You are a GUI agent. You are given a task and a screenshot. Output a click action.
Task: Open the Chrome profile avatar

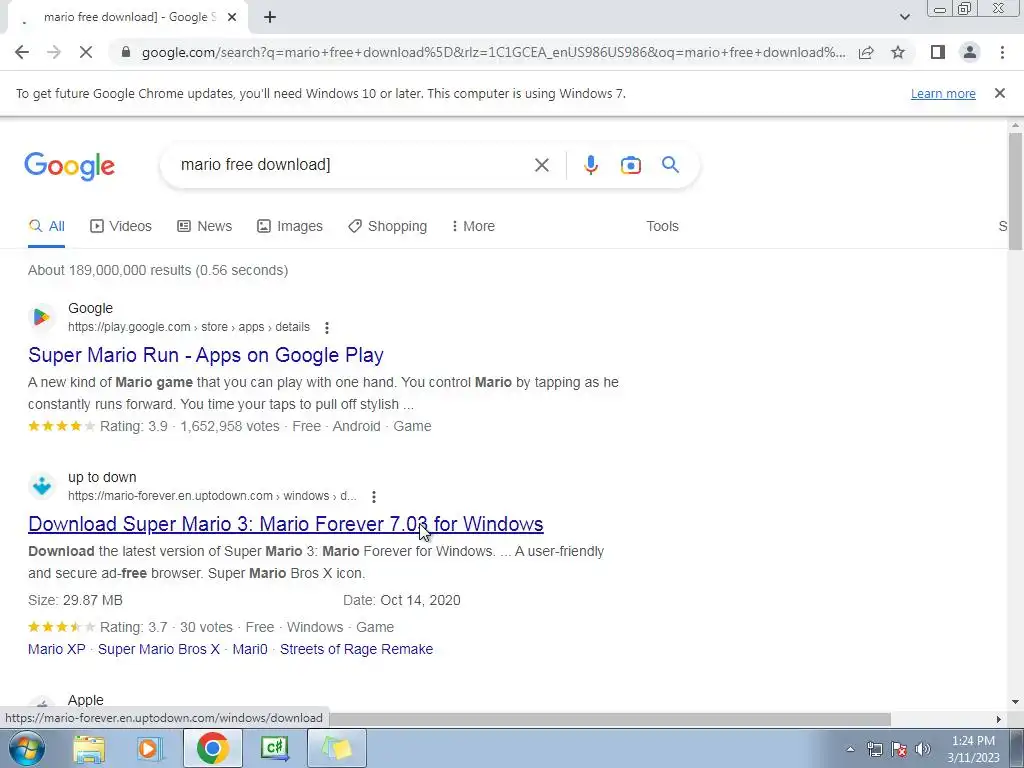point(970,52)
